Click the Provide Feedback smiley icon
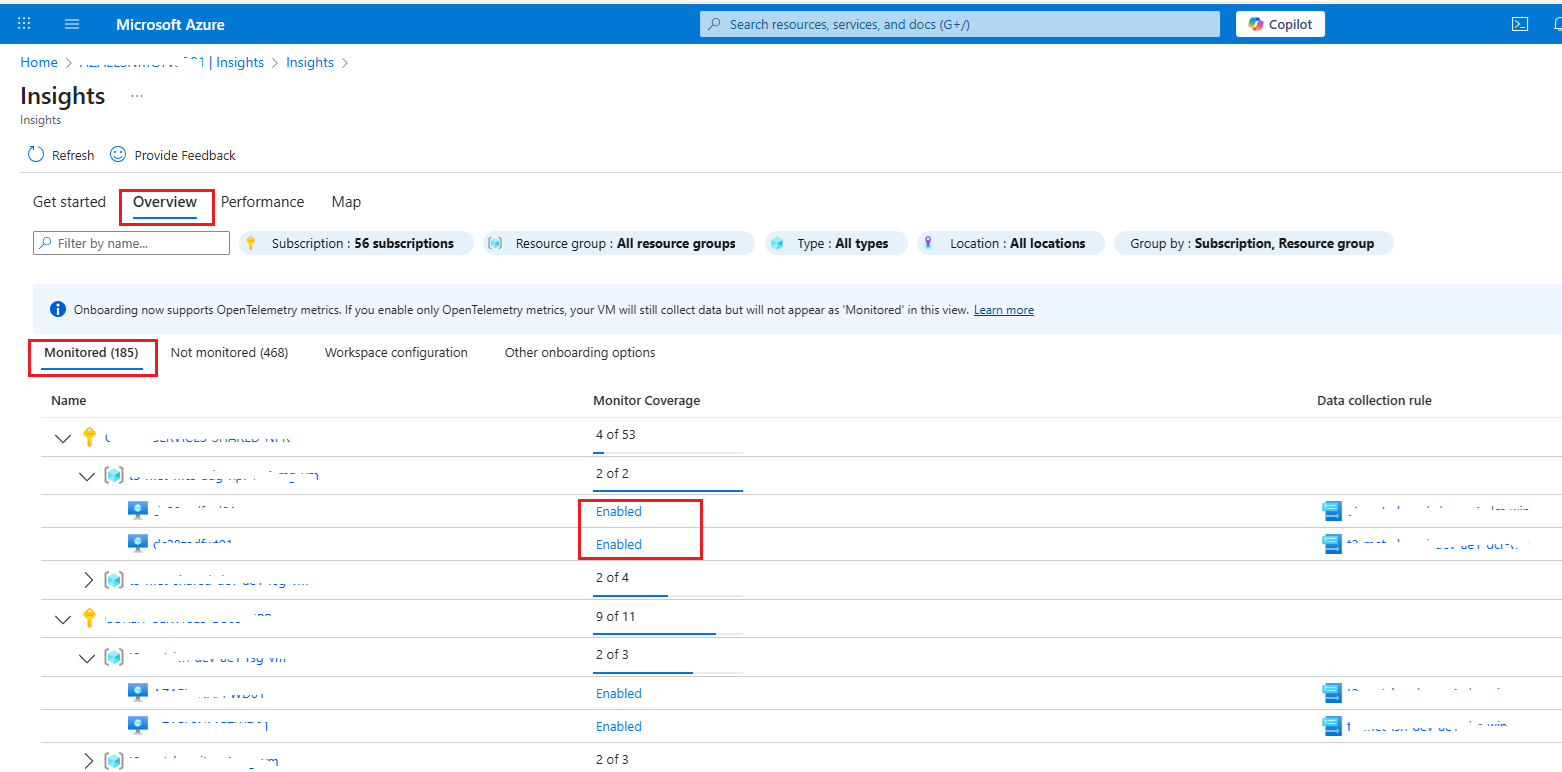 (x=118, y=154)
